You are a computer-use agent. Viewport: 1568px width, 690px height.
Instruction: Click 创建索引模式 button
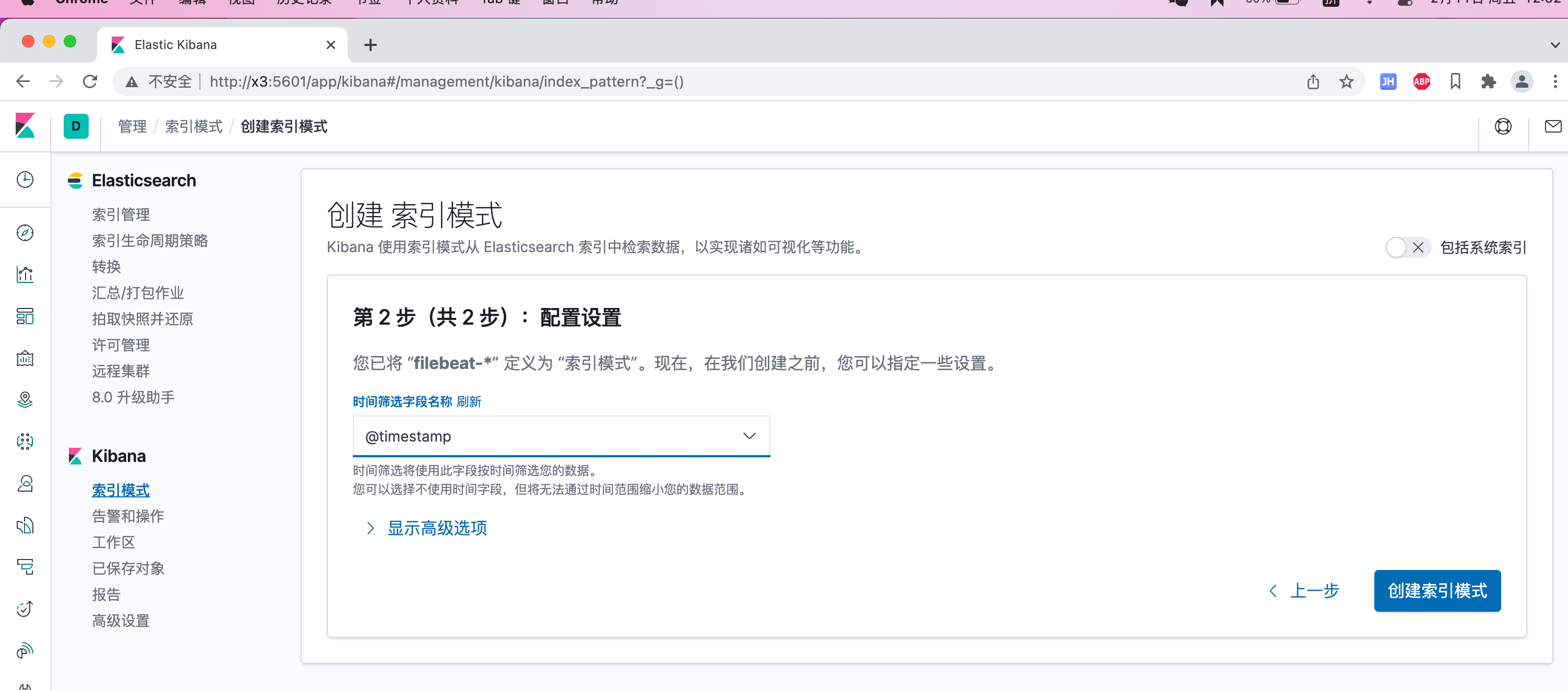pyautogui.click(x=1437, y=590)
